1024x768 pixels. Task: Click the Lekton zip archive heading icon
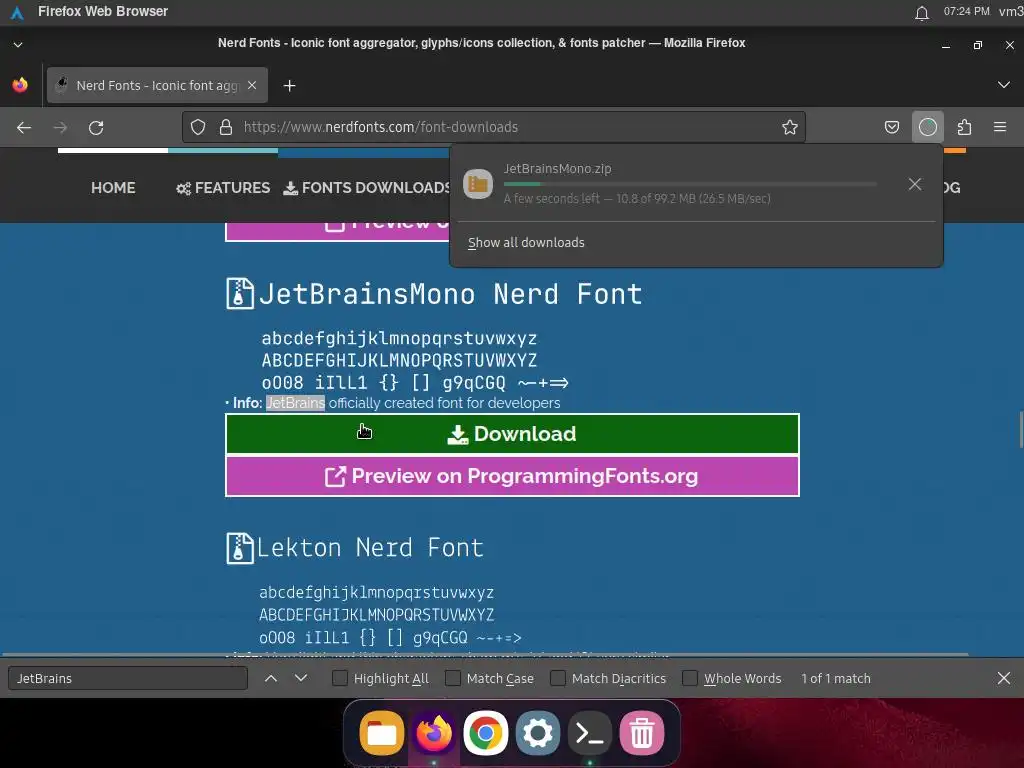coord(239,547)
